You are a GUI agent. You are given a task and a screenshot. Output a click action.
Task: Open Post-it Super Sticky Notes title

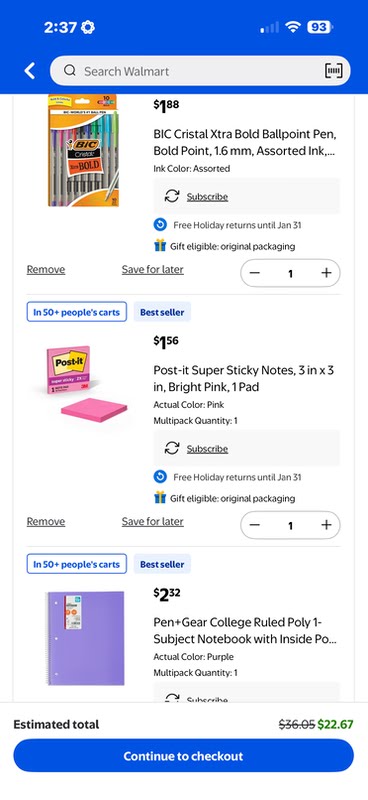click(244, 379)
